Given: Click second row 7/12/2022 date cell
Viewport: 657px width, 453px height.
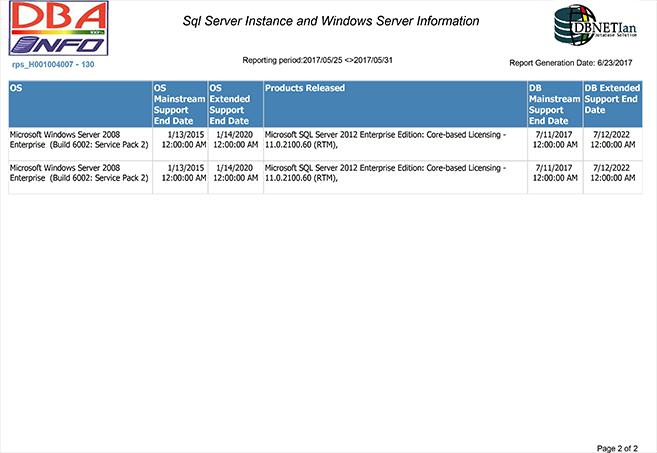Looking at the screenshot, I should coord(613,177).
